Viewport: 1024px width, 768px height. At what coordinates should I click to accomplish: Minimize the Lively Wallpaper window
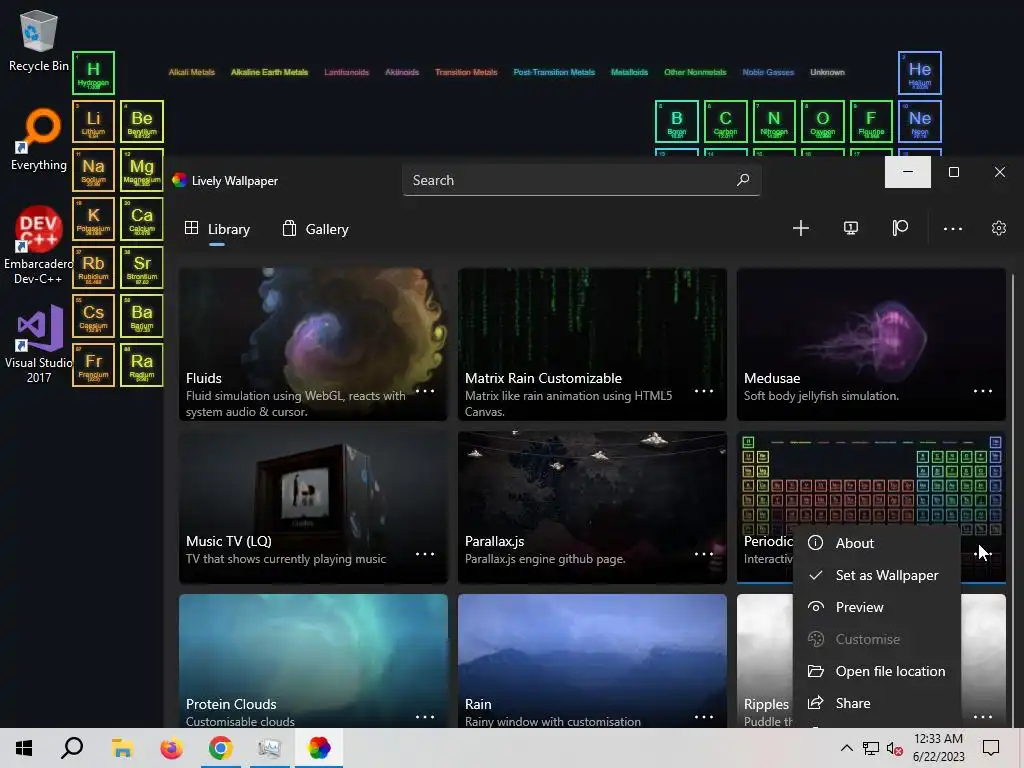[908, 172]
